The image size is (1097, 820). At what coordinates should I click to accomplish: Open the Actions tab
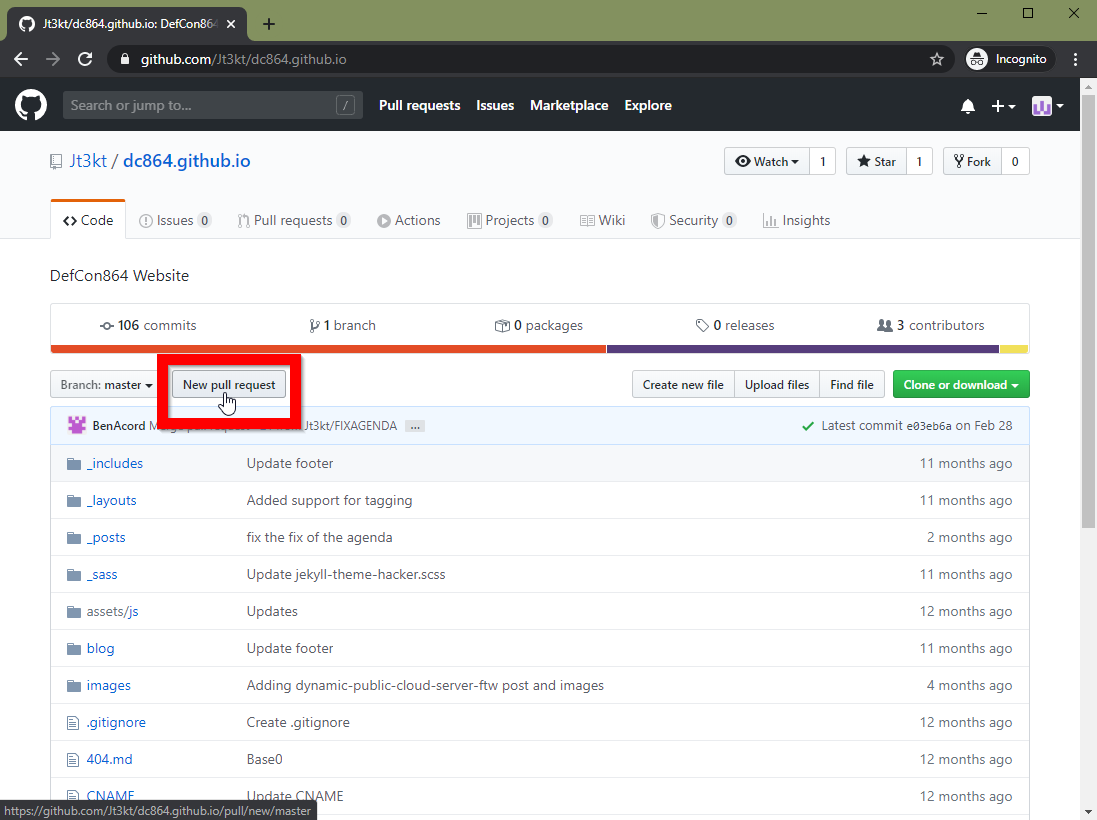click(x=408, y=220)
